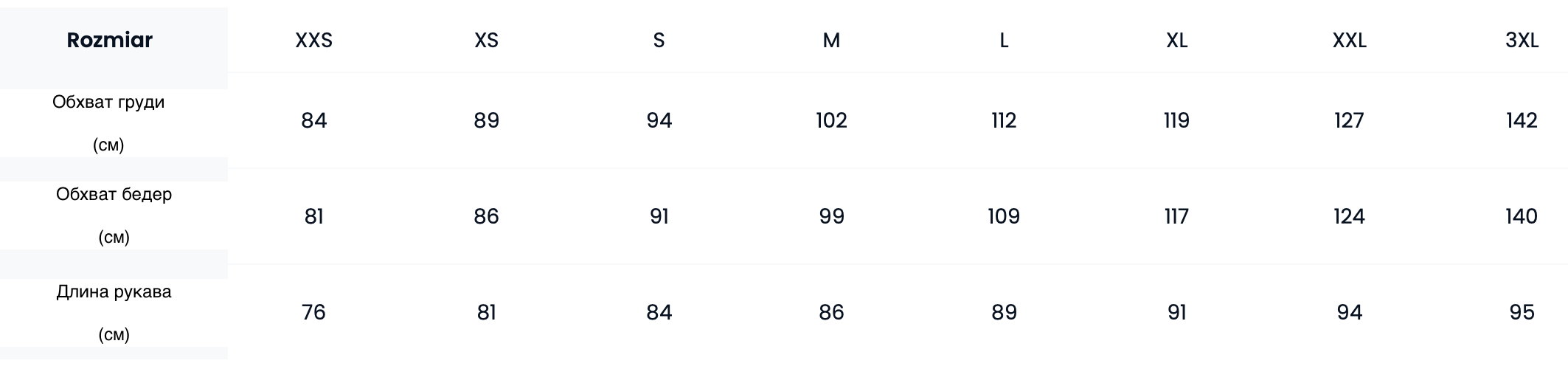This screenshot has width=1568, height=383.
Task: Click hip value 109 for size L
Action: coord(1004,216)
